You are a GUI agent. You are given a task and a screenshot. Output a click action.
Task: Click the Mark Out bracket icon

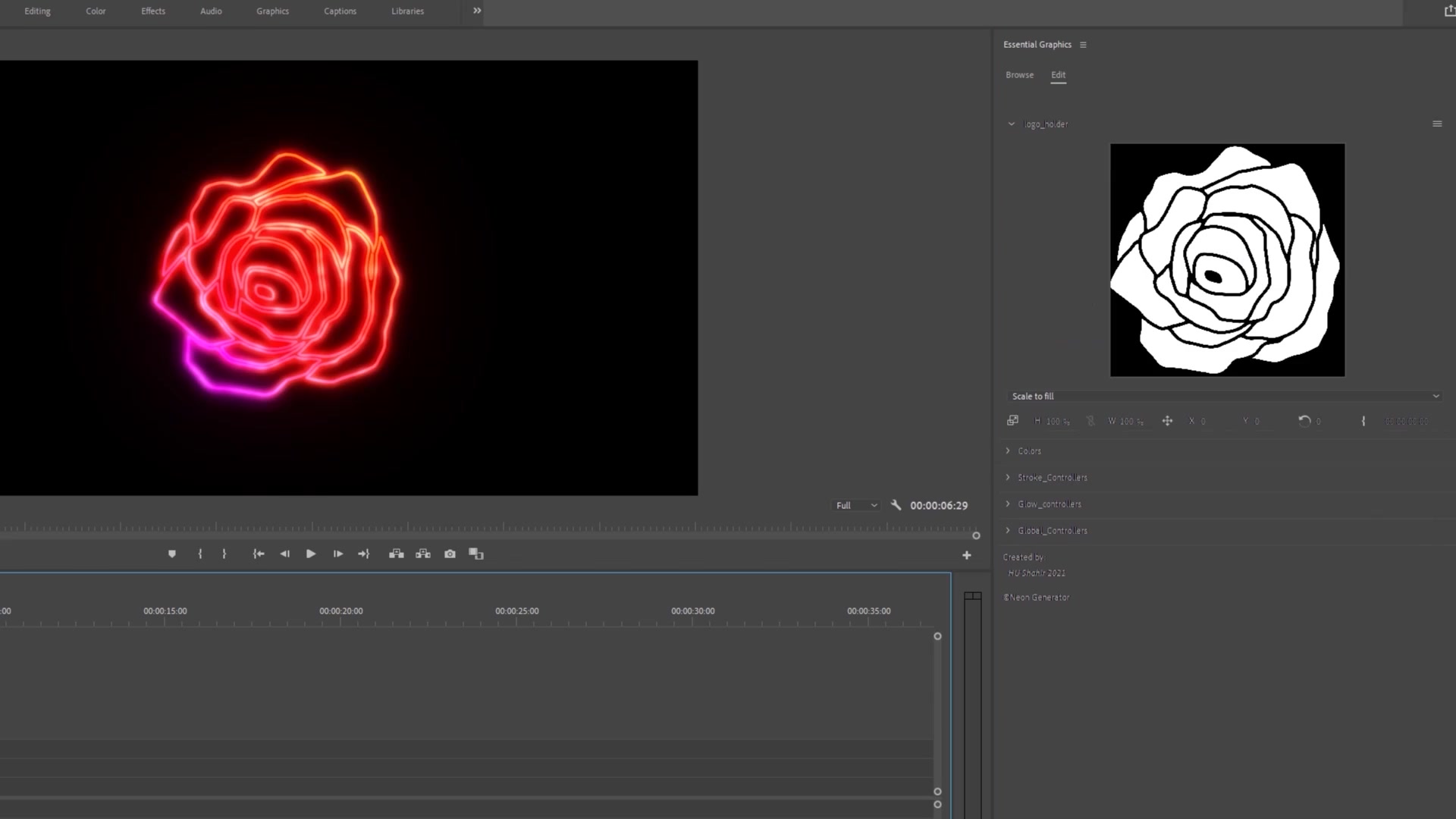(224, 554)
